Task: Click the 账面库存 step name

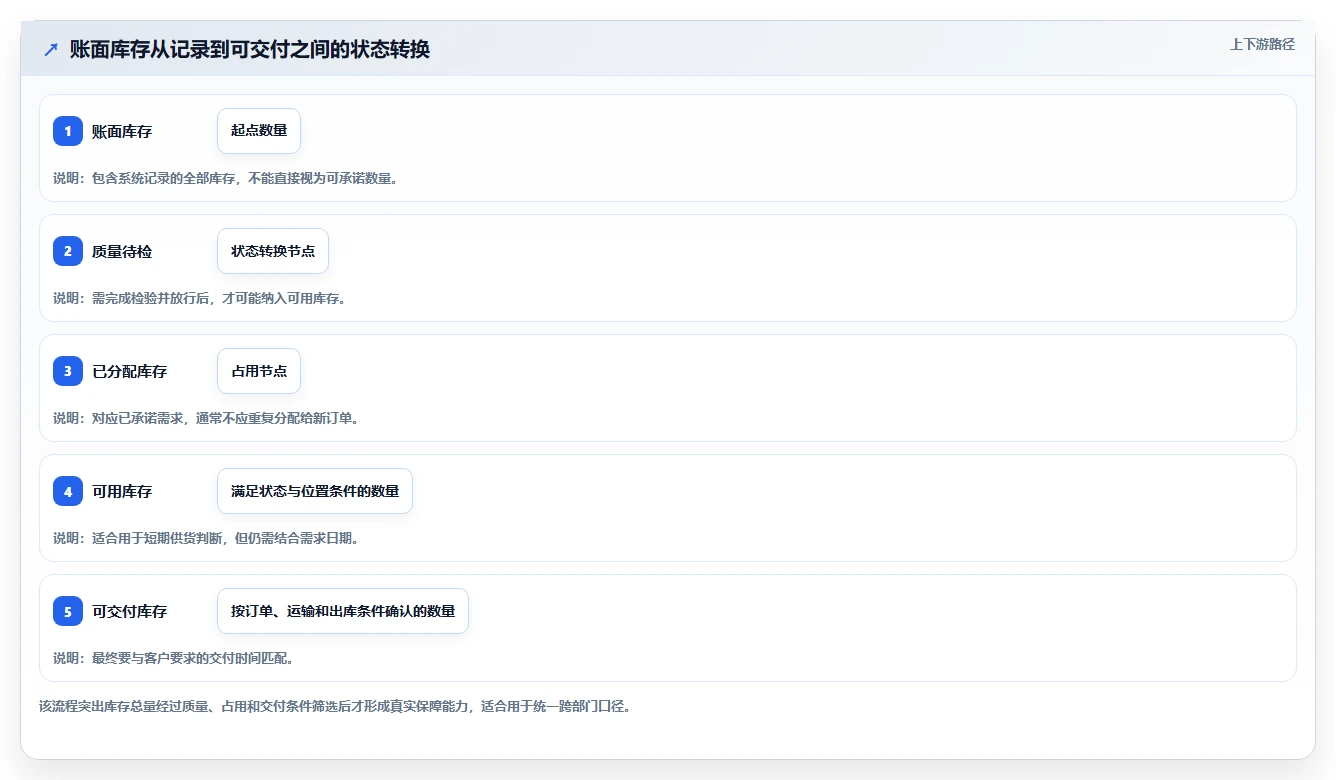Action: click(122, 131)
